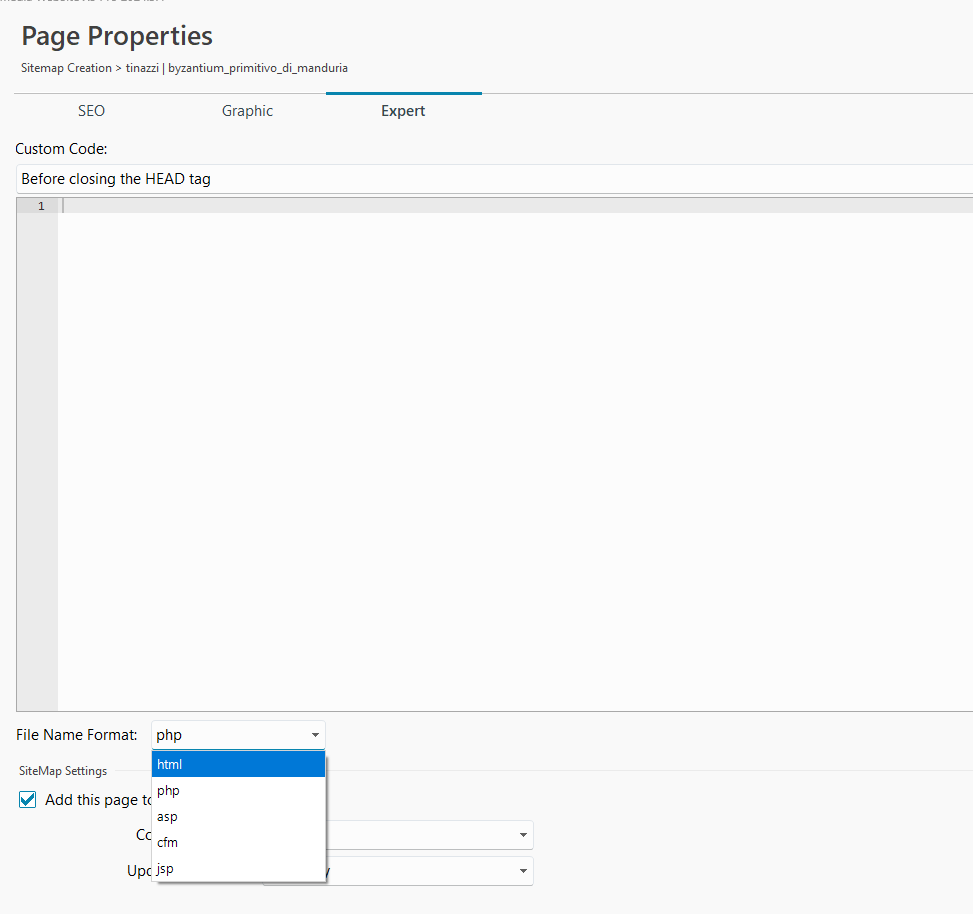Choose the cfm file format option
973x914 pixels.
click(238, 843)
